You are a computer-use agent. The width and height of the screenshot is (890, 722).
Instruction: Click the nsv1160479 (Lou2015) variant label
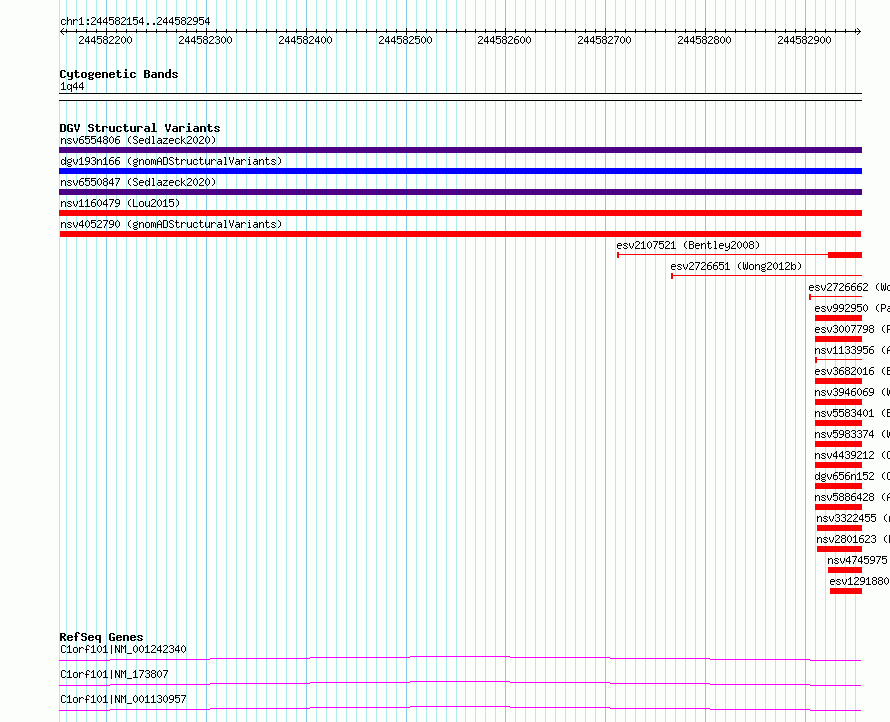click(x=120, y=203)
